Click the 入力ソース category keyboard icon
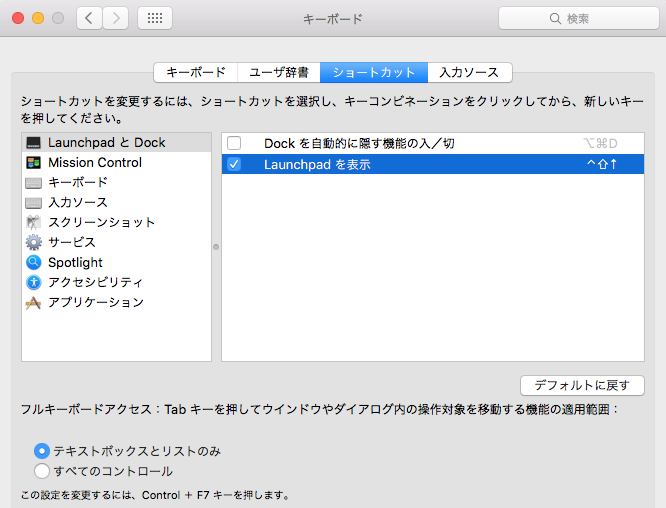Viewport: 666px width, 508px height. pyautogui.click(x=33, y=203)
